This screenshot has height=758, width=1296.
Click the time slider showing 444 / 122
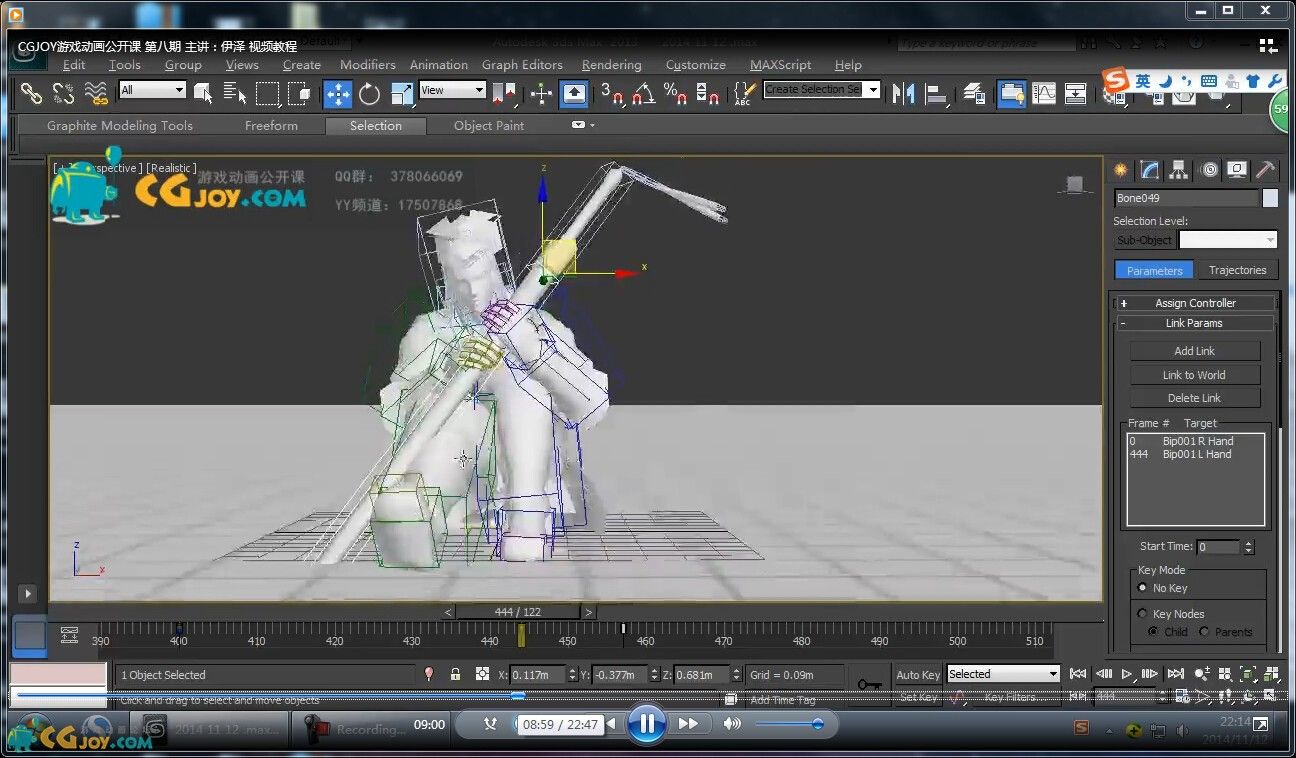pos(517,612)
